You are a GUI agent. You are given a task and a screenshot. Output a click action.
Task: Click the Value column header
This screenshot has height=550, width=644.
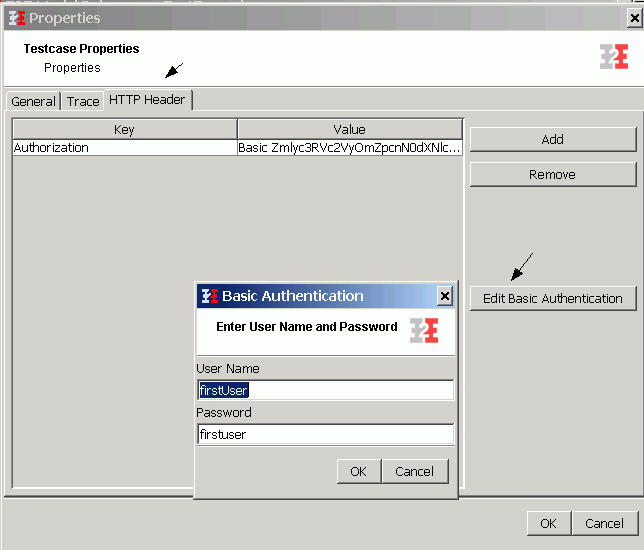(350, 129)
